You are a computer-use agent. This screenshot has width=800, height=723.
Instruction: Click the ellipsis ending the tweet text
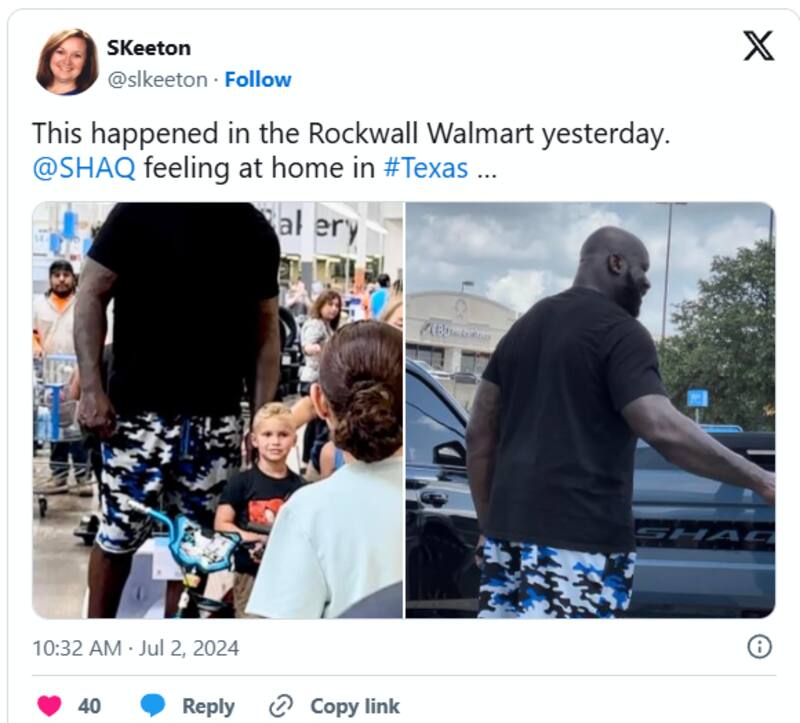[487, 173]
